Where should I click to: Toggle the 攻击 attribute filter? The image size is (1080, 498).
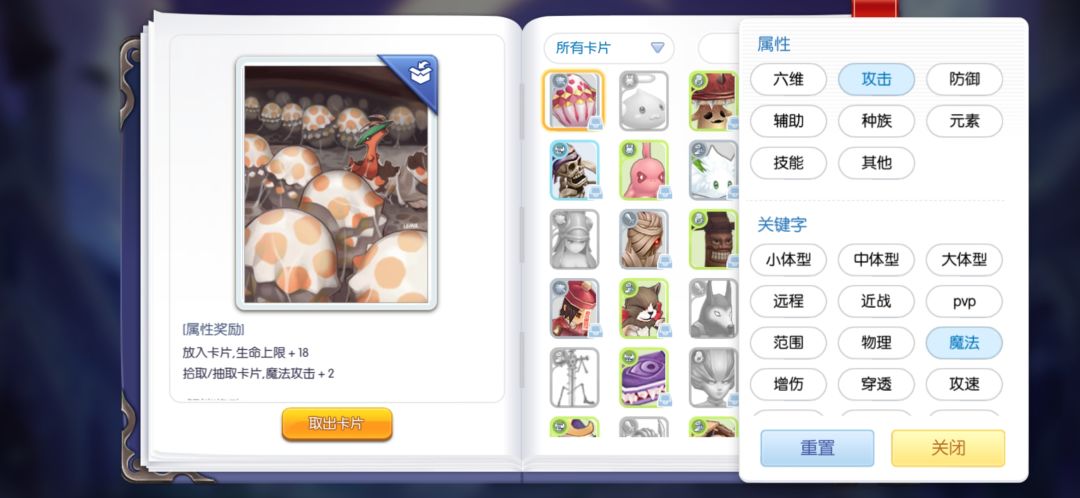point(876,79)
